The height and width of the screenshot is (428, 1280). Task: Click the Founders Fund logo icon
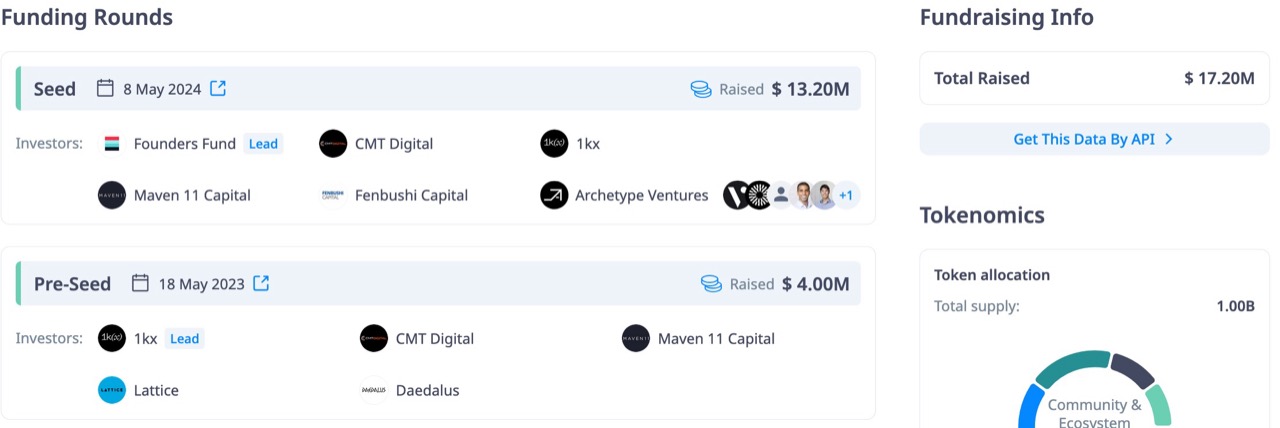point(112,144)
